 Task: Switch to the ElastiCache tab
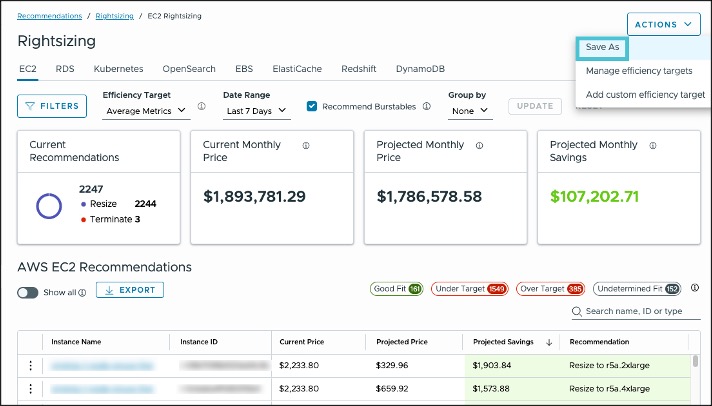coord(297,69)
